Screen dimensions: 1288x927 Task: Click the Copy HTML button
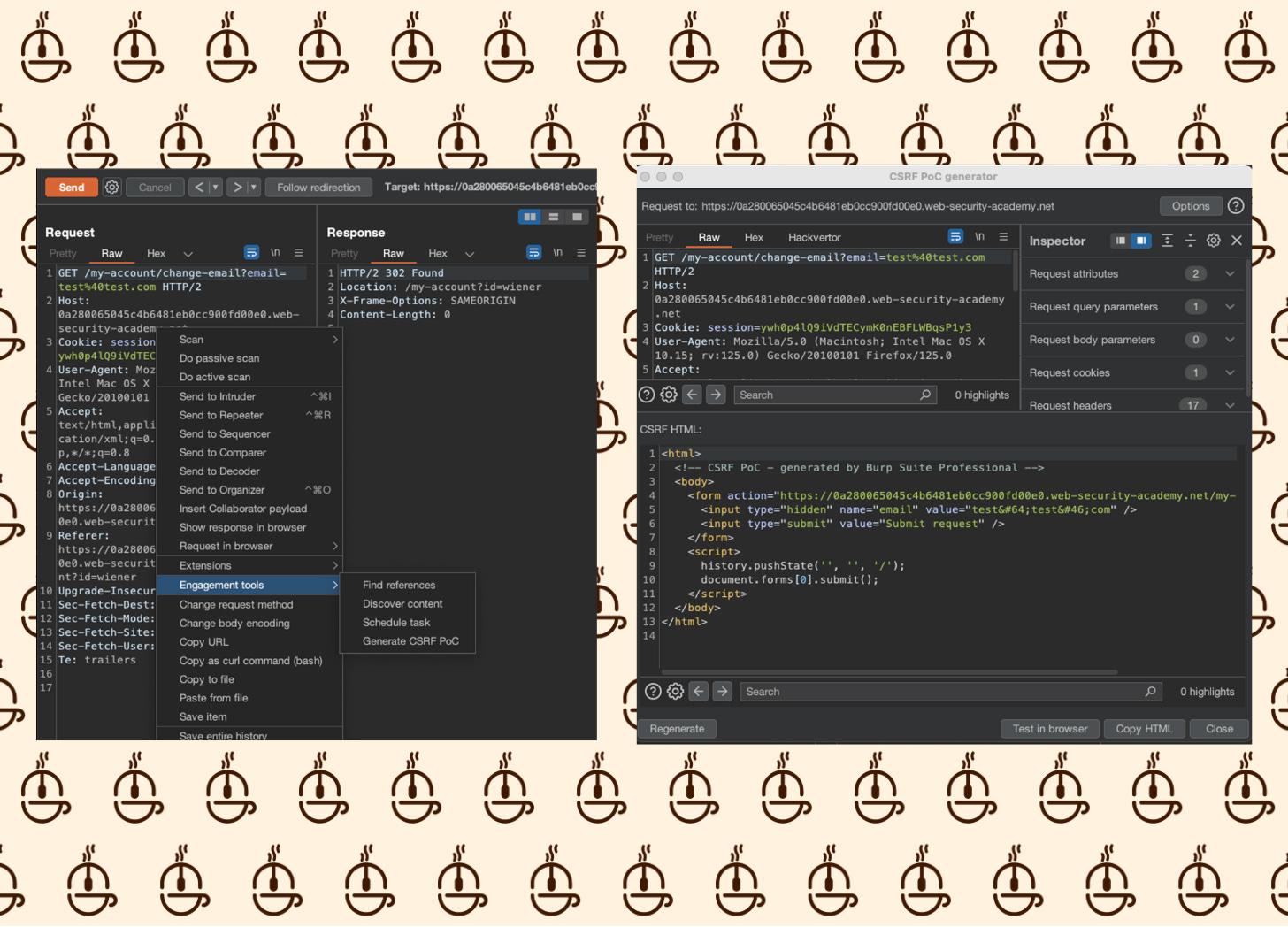point(1144,729)
